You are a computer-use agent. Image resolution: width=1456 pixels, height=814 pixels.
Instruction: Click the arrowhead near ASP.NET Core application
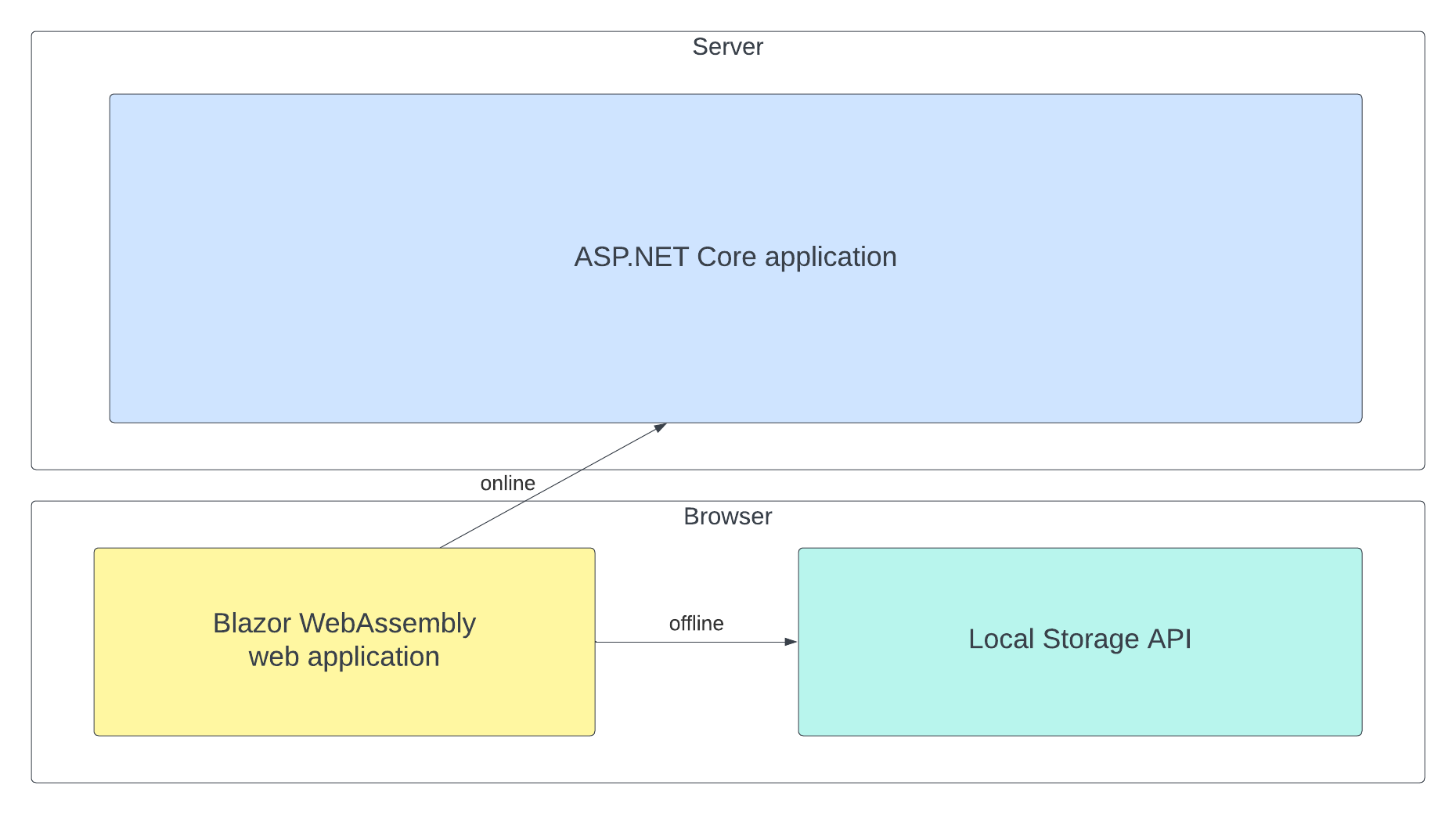coord(661,427)
